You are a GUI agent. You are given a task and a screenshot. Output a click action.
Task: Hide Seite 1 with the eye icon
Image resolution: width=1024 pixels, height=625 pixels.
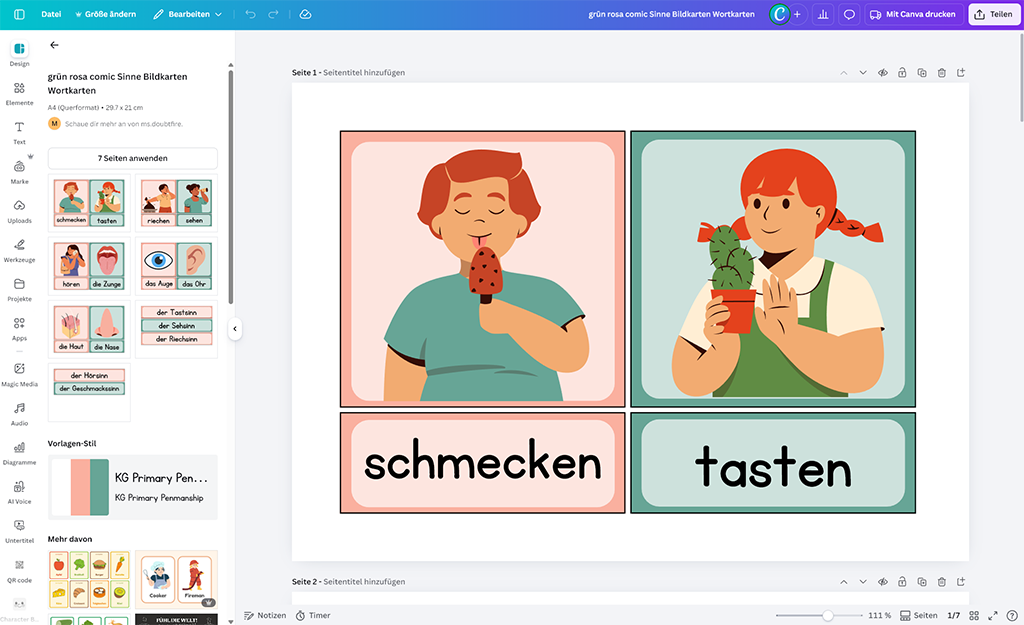click(x=882, y=72)
